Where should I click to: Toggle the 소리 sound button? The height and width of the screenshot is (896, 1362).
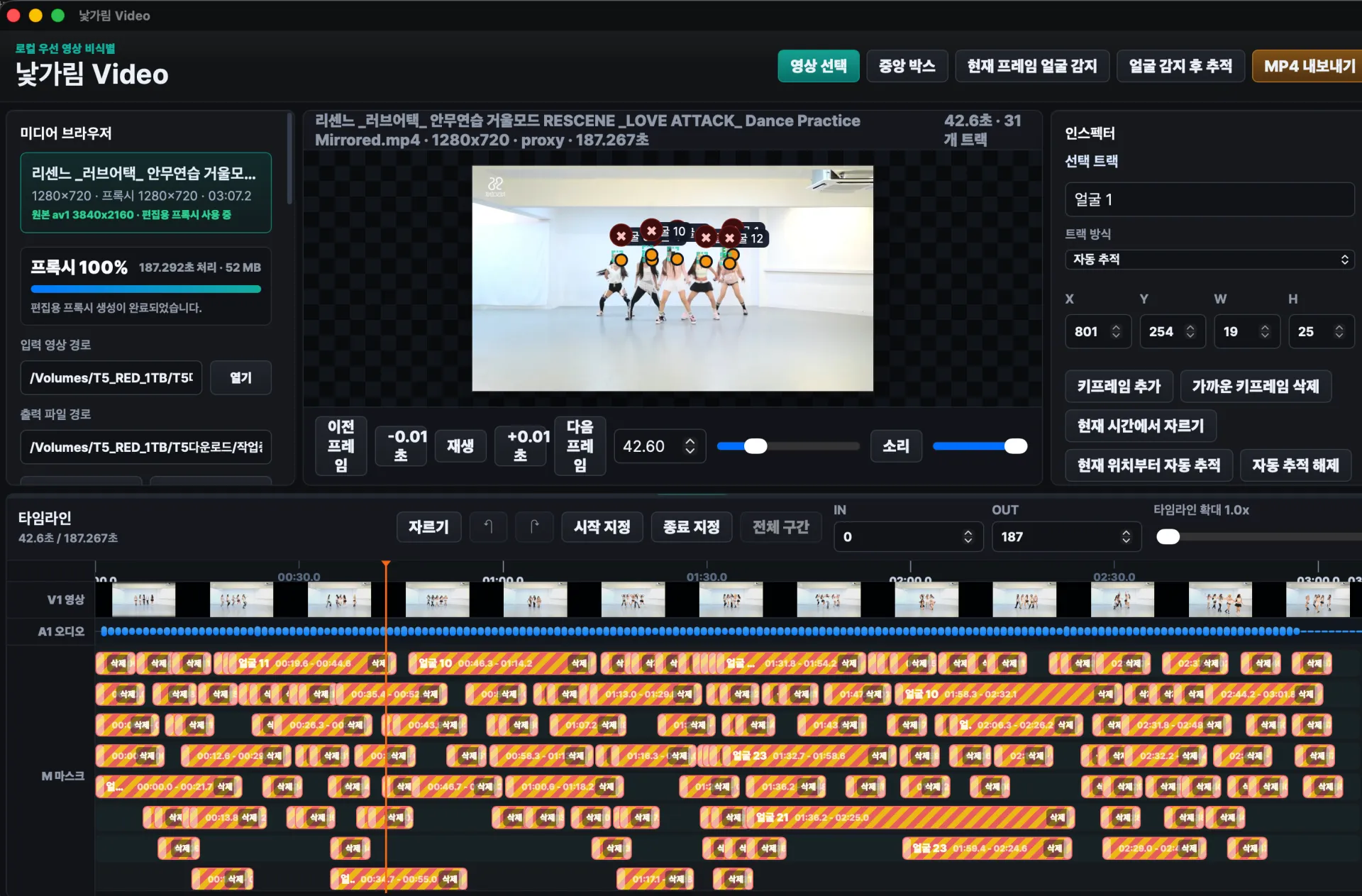click(x=896, y=446)
